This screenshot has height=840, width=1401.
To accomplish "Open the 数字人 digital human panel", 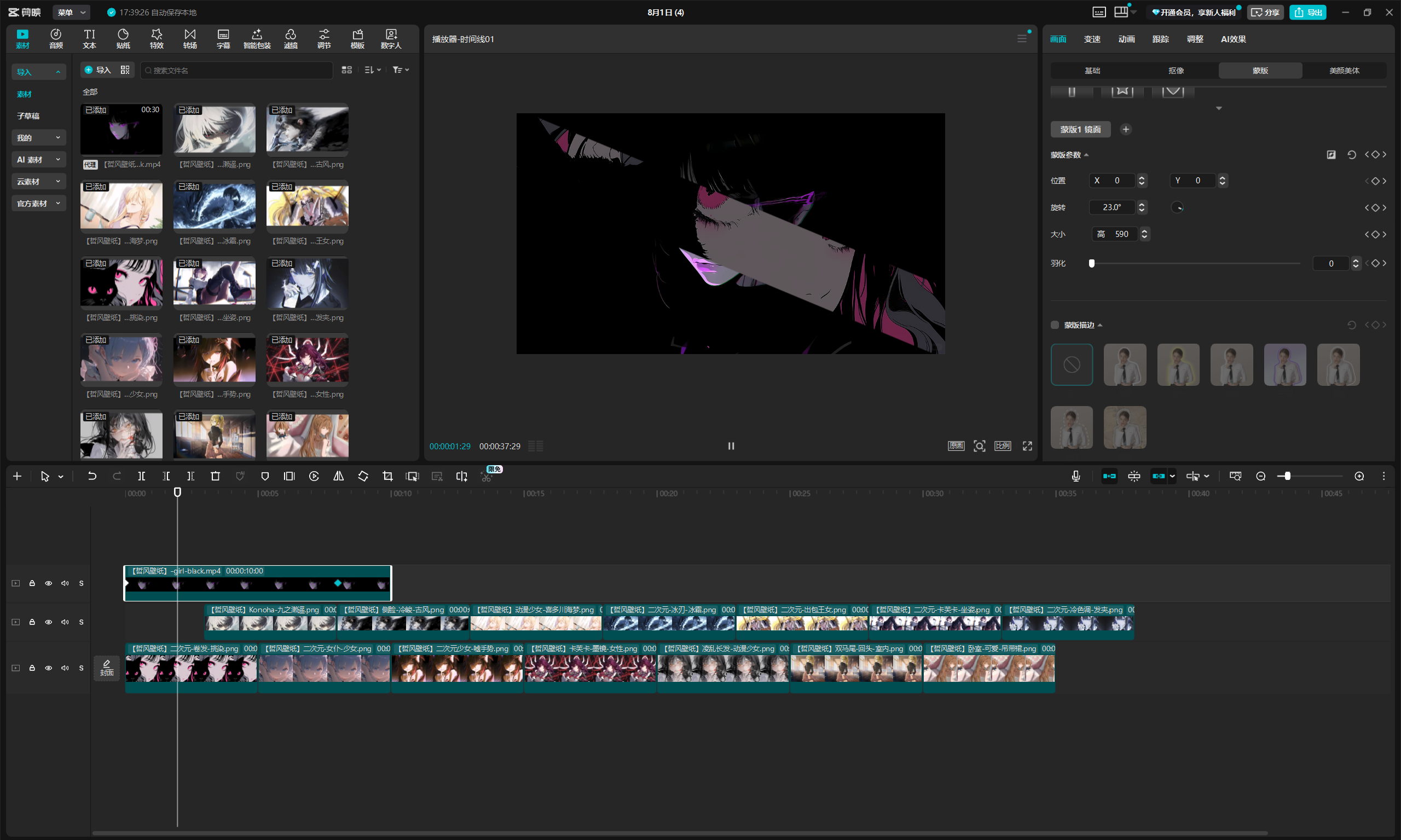I will [391, 38].
